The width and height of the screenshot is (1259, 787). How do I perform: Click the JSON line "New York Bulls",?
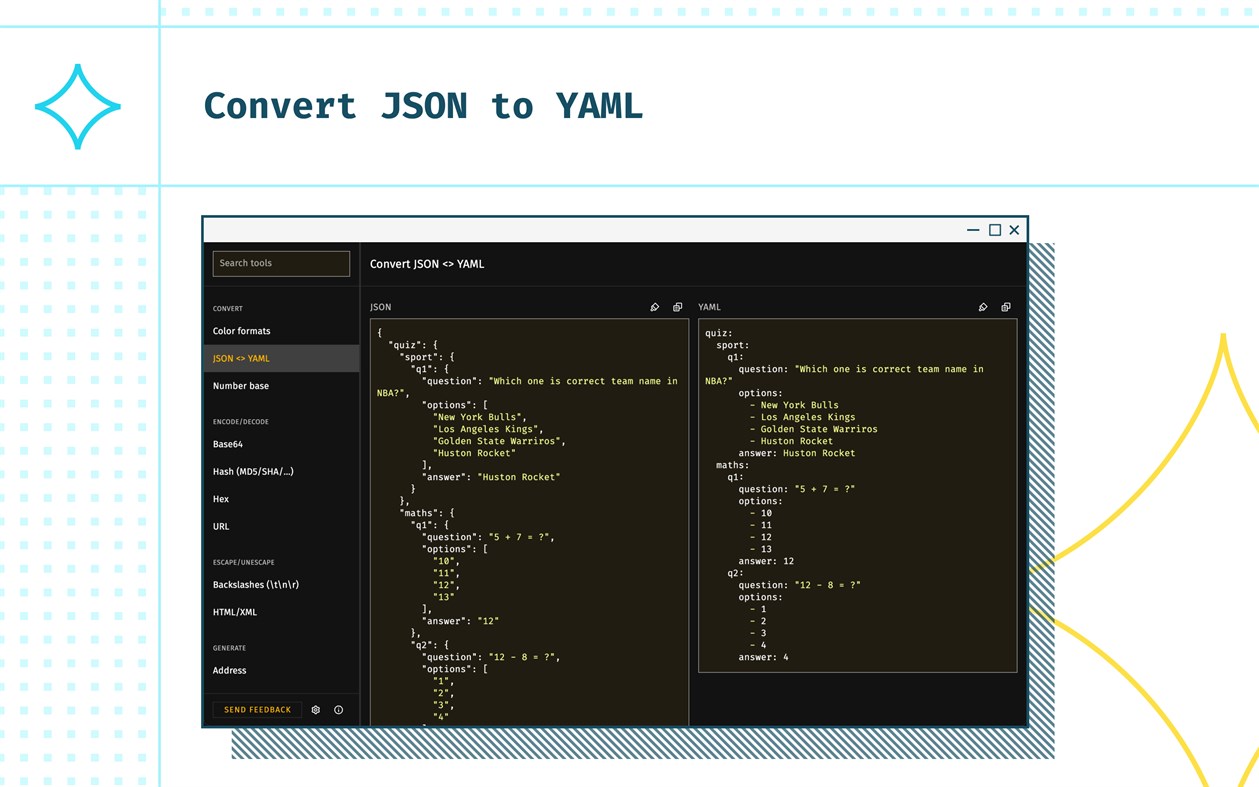click(x=480, y=417)
